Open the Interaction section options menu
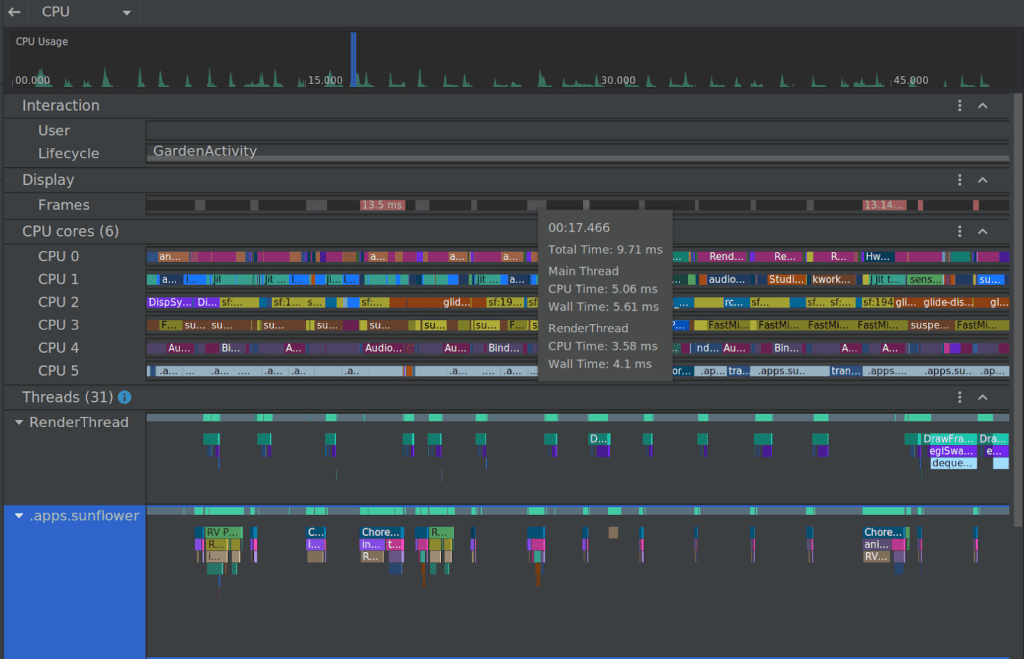Screen dimensions: 1024x659 [959, 105]
